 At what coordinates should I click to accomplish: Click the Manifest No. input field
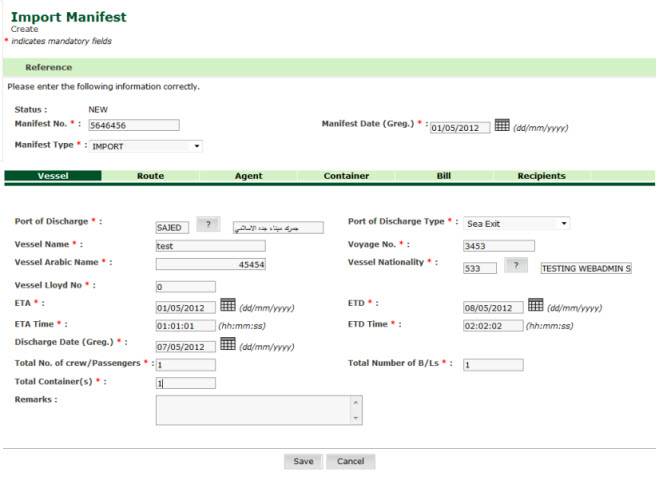pos(133,126)
